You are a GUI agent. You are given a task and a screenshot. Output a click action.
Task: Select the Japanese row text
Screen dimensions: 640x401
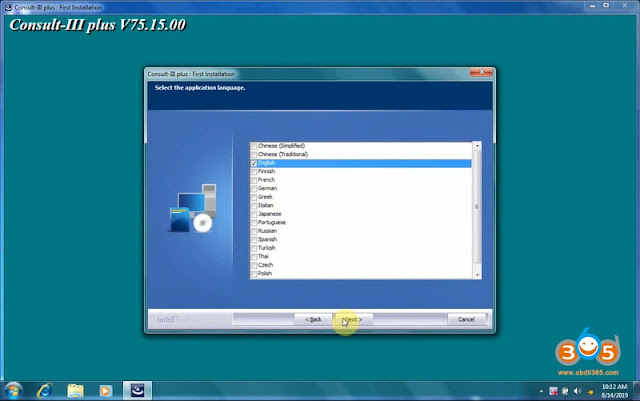click(x=269, y=214)
